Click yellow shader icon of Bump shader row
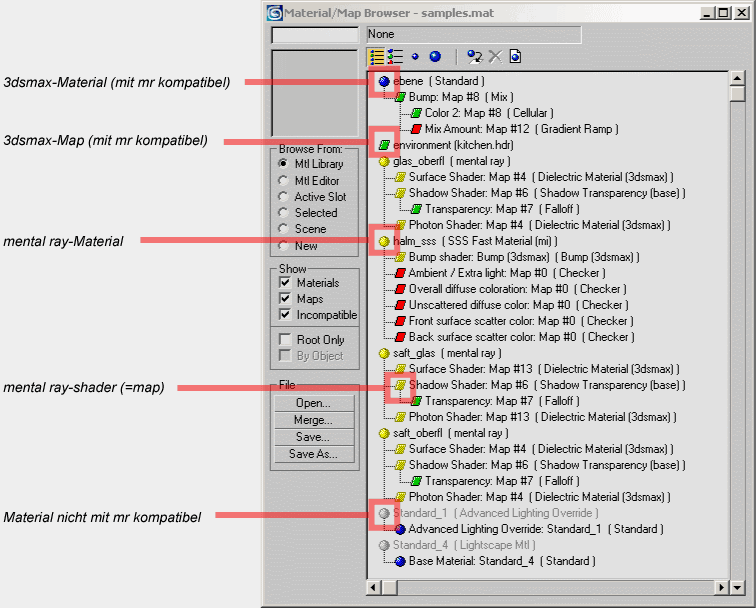The height and width of the screenshot is (608, 756). 400,257
